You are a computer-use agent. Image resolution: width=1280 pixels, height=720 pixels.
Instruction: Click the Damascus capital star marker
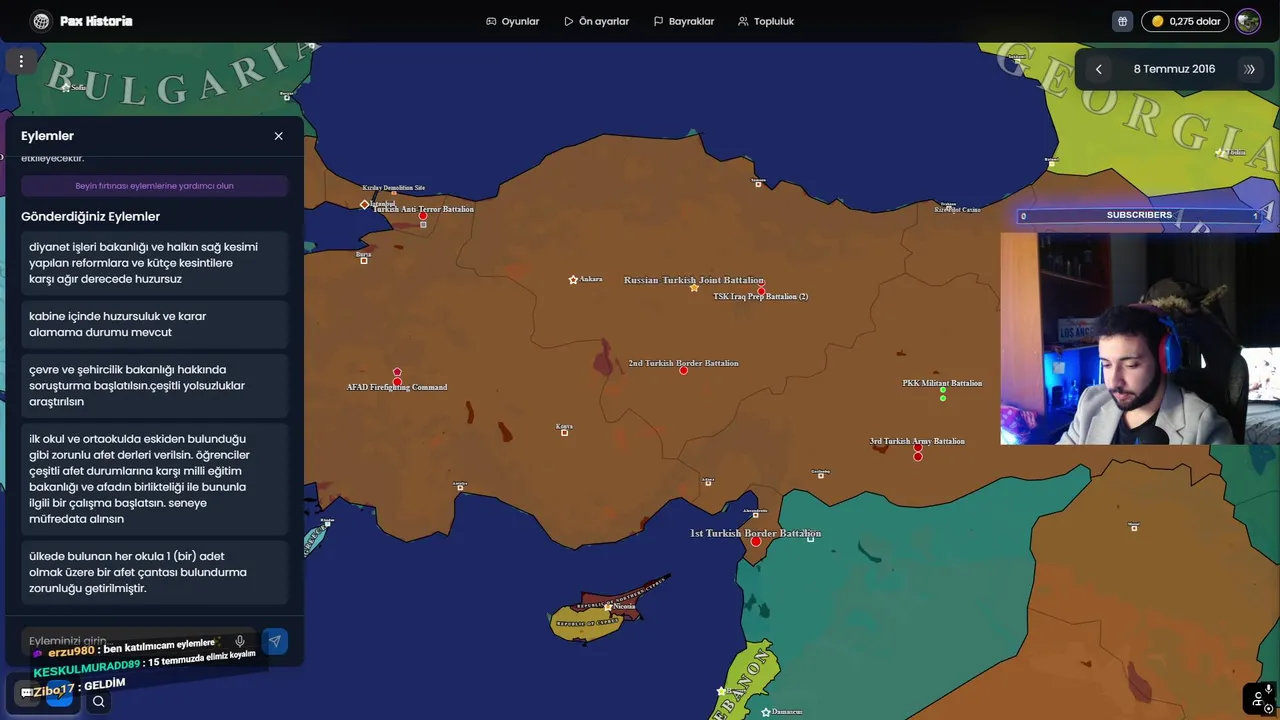point(766,712)
